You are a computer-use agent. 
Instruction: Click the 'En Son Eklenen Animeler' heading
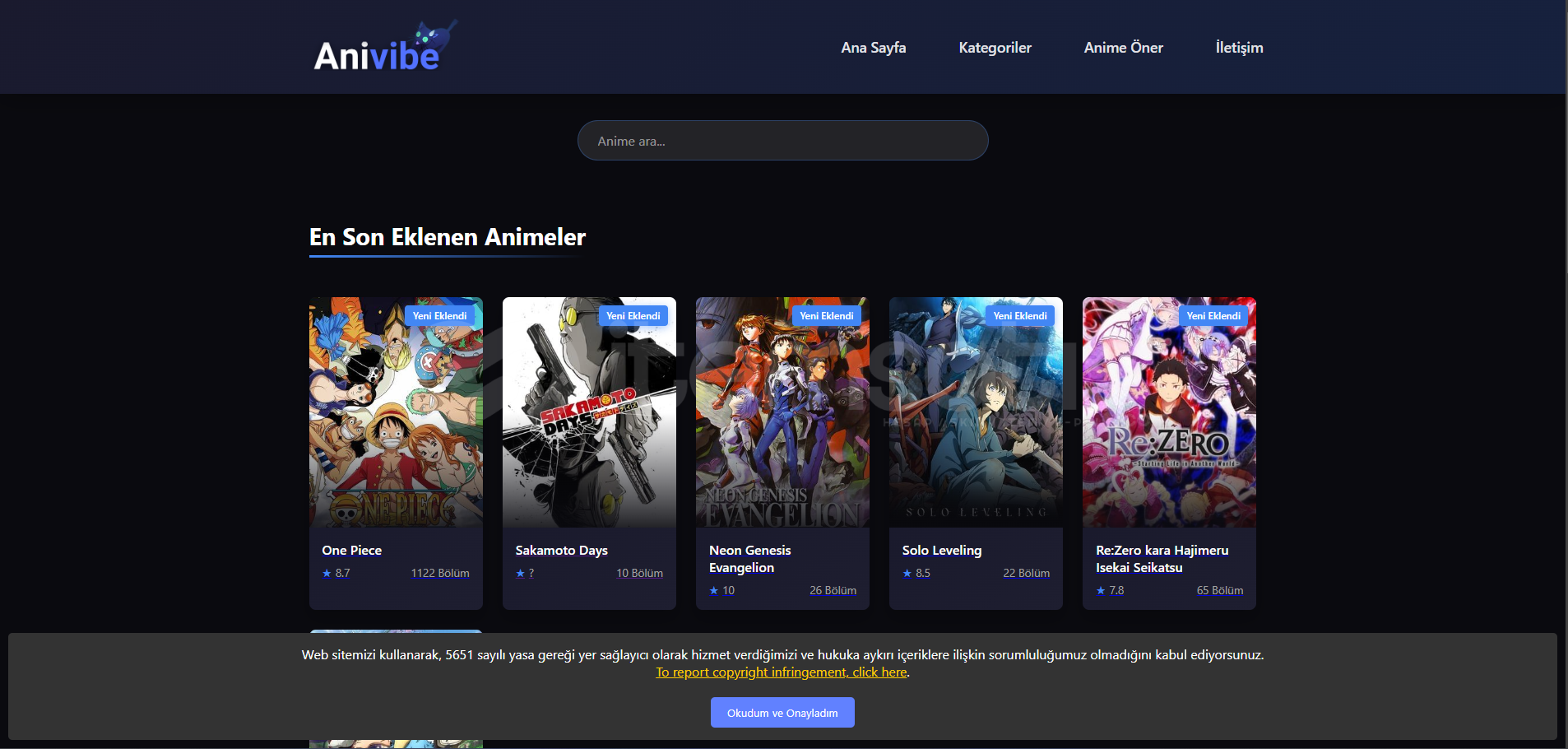coord(448,237)
